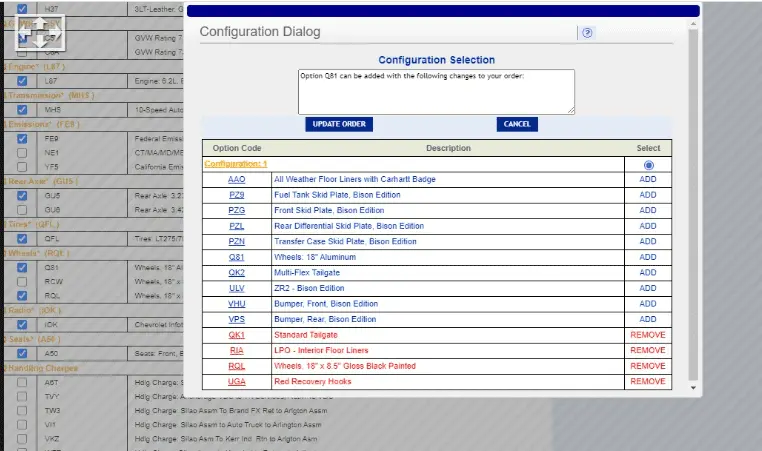The width and height of the screenshot is (762, 451).
Task: Open the AAO option code link
Action: 236,180
